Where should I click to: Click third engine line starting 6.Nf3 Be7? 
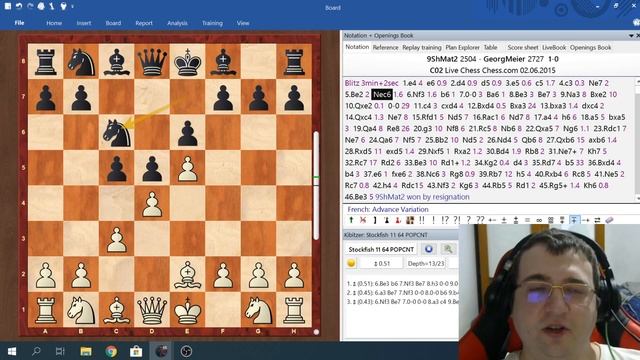(402, 301)
